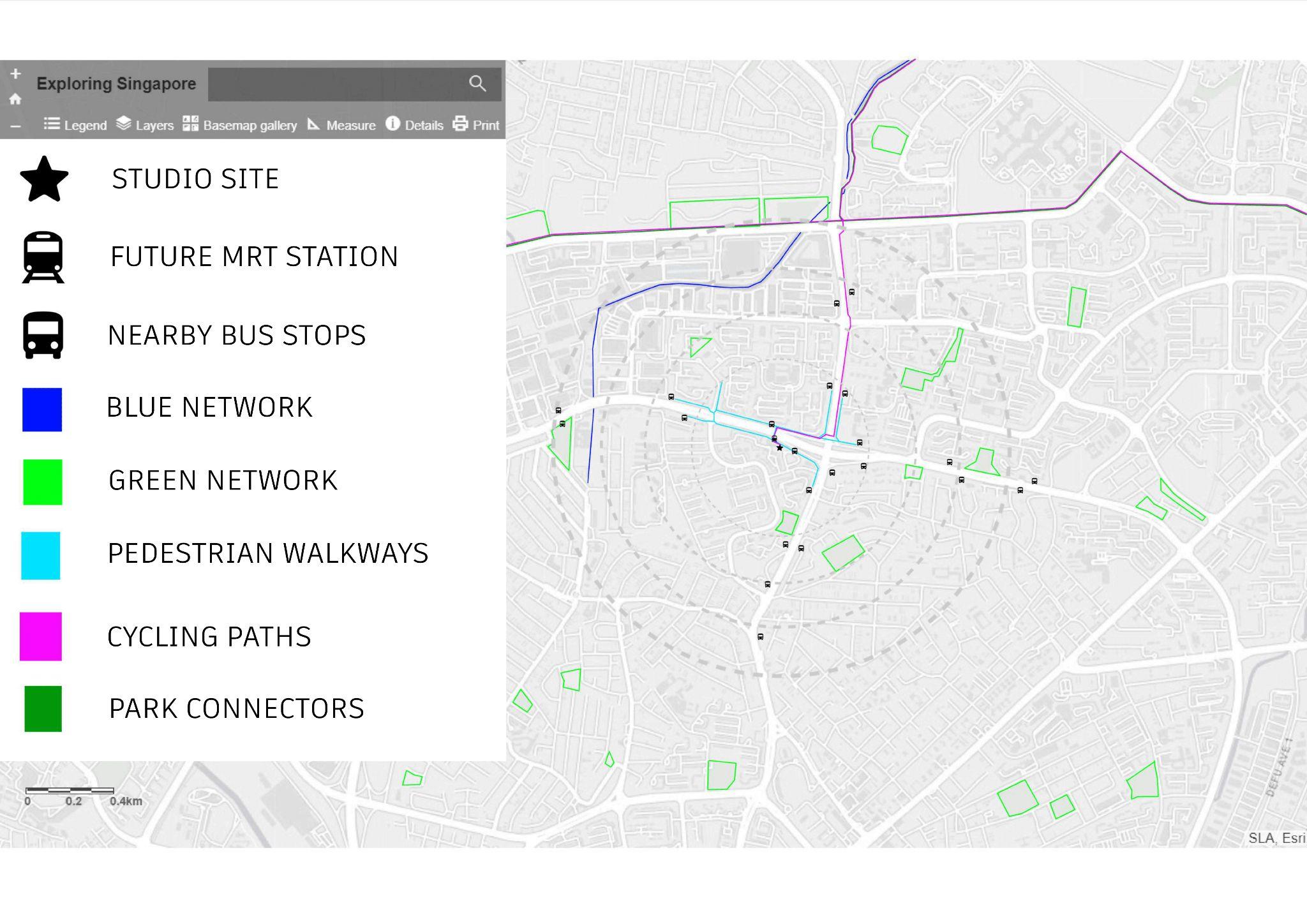This screenshot has width=1307, height=924.
Task: Click the FUTURE MRT STATION label
Action: (255, 257)
